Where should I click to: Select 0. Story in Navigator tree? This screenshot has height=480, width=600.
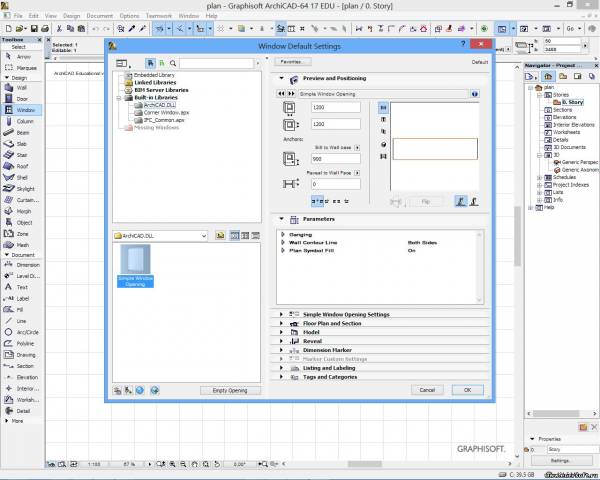click(x=572, y=102)
